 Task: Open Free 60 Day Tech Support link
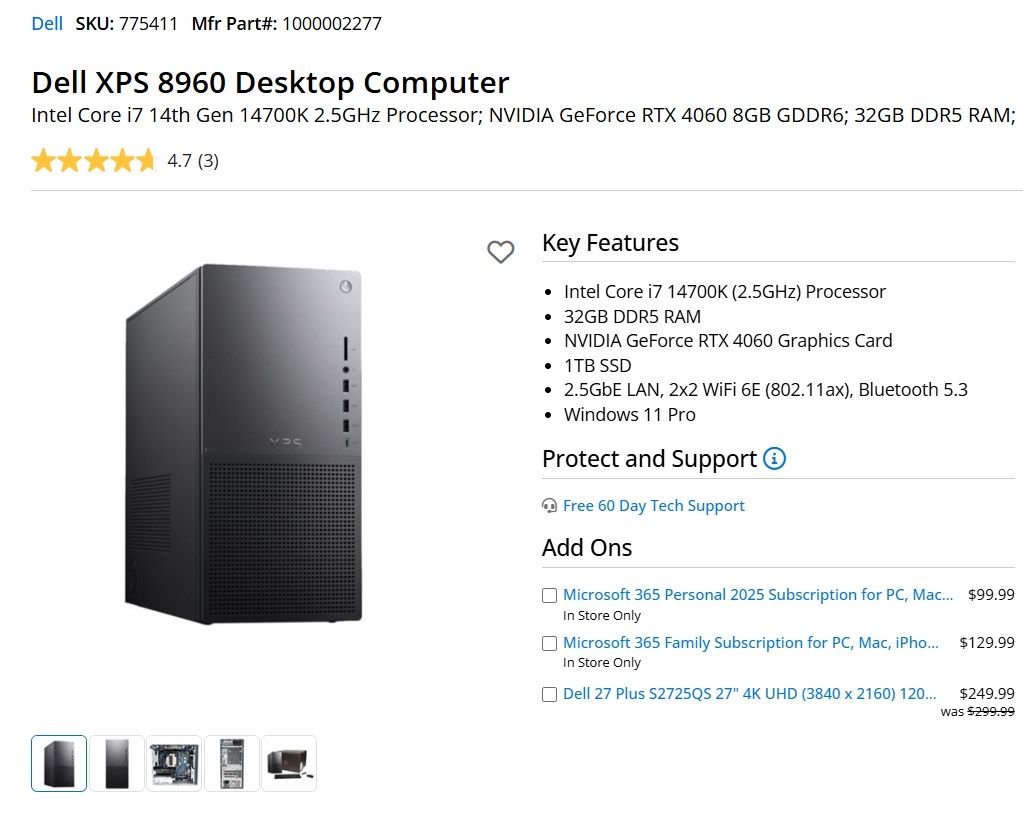pyautogui.click(x=653, y=506)
